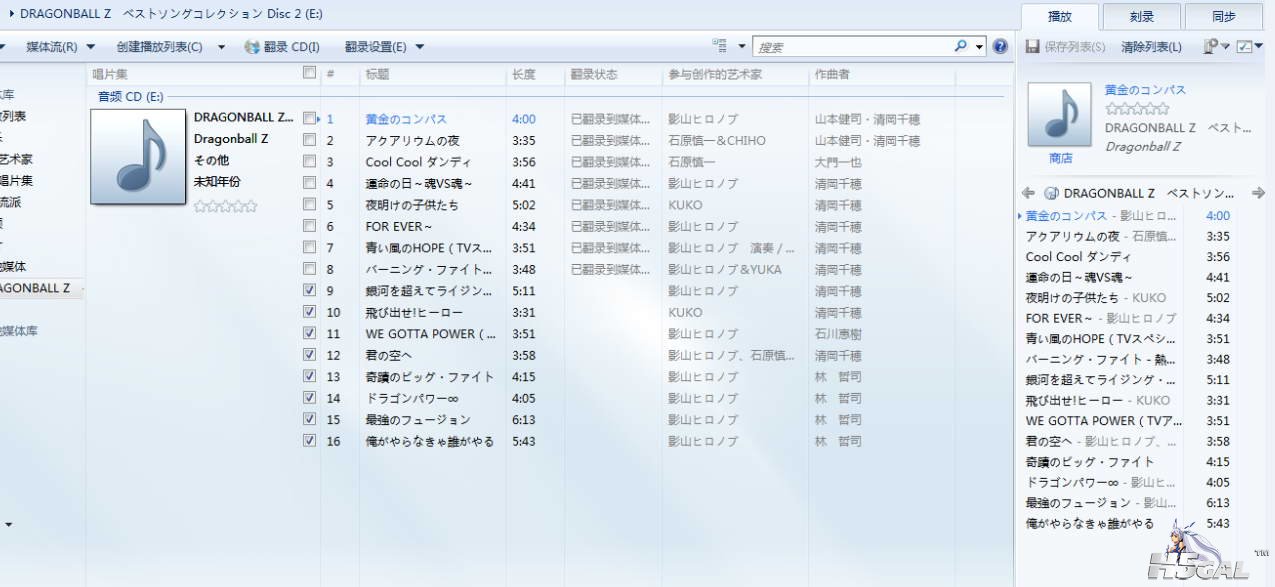Image resolution: width=1275 pixels, height=587 pixels.
Task: Toggle the select-all checkbox in the column header
Action: [x=309, y=72]
